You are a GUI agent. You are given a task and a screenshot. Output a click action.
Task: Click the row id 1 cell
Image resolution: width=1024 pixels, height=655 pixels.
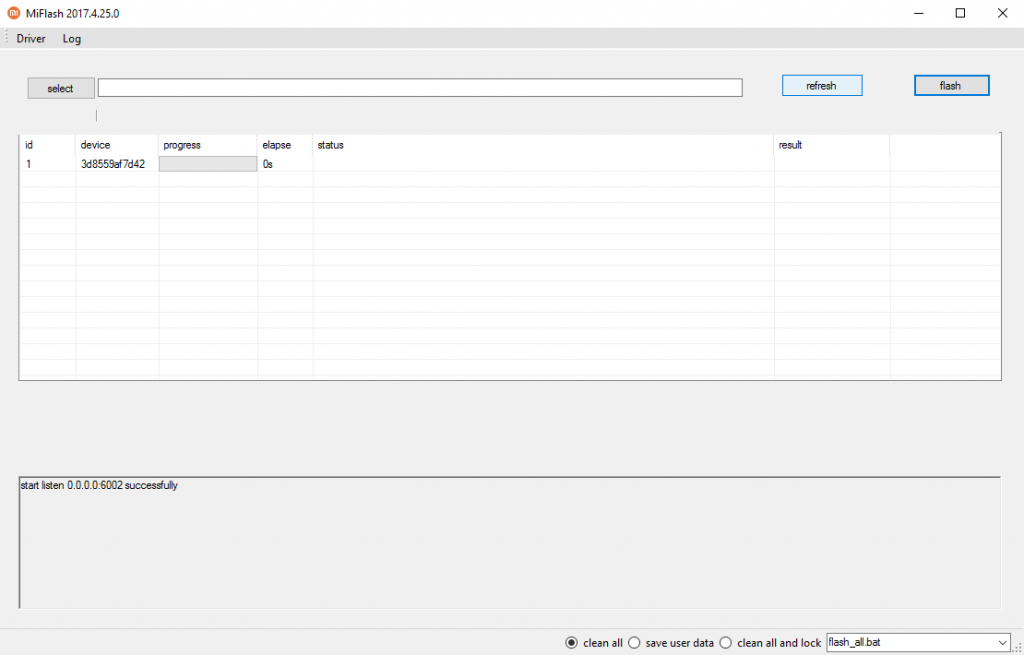47,165
